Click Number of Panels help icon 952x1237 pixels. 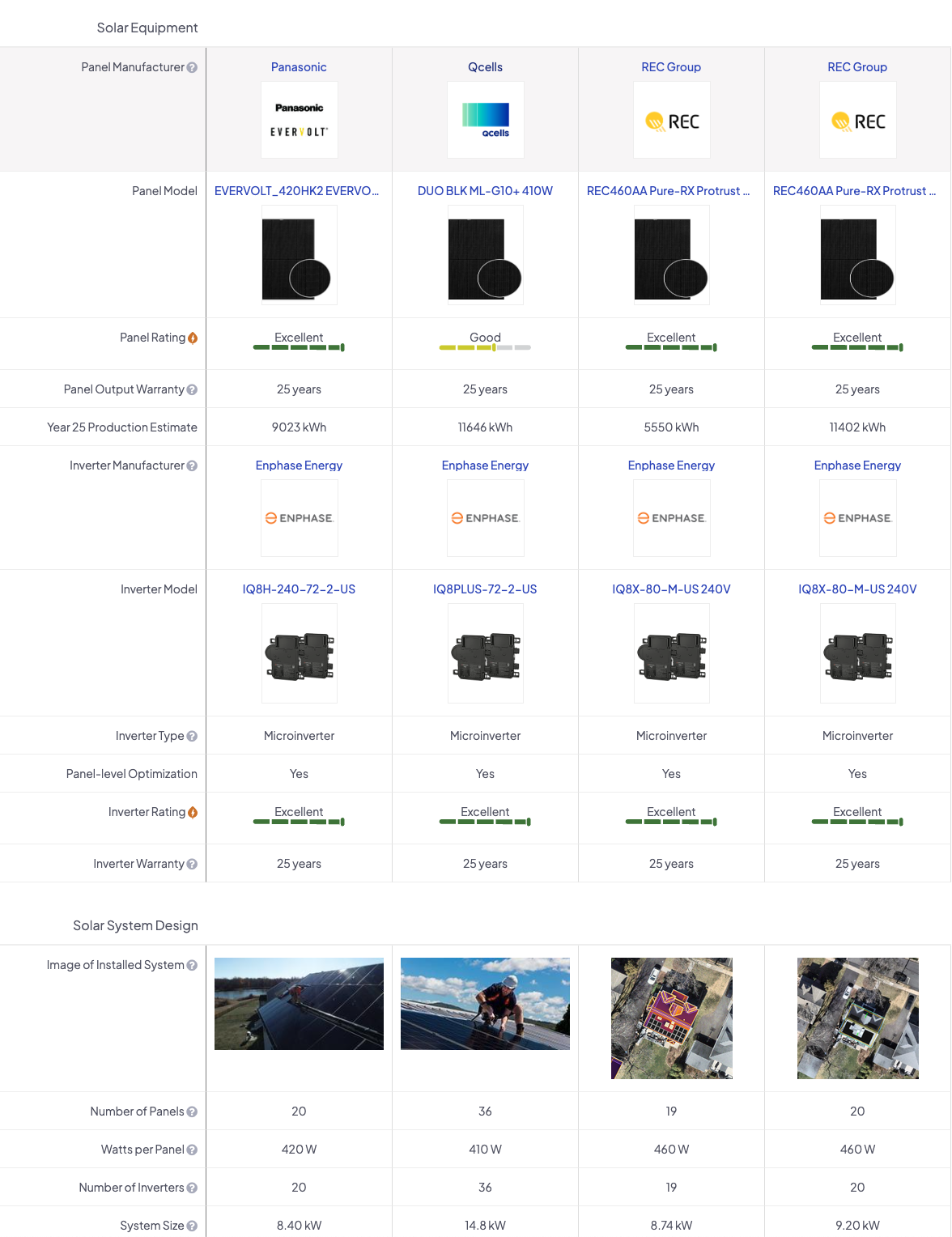[192, 1112]
